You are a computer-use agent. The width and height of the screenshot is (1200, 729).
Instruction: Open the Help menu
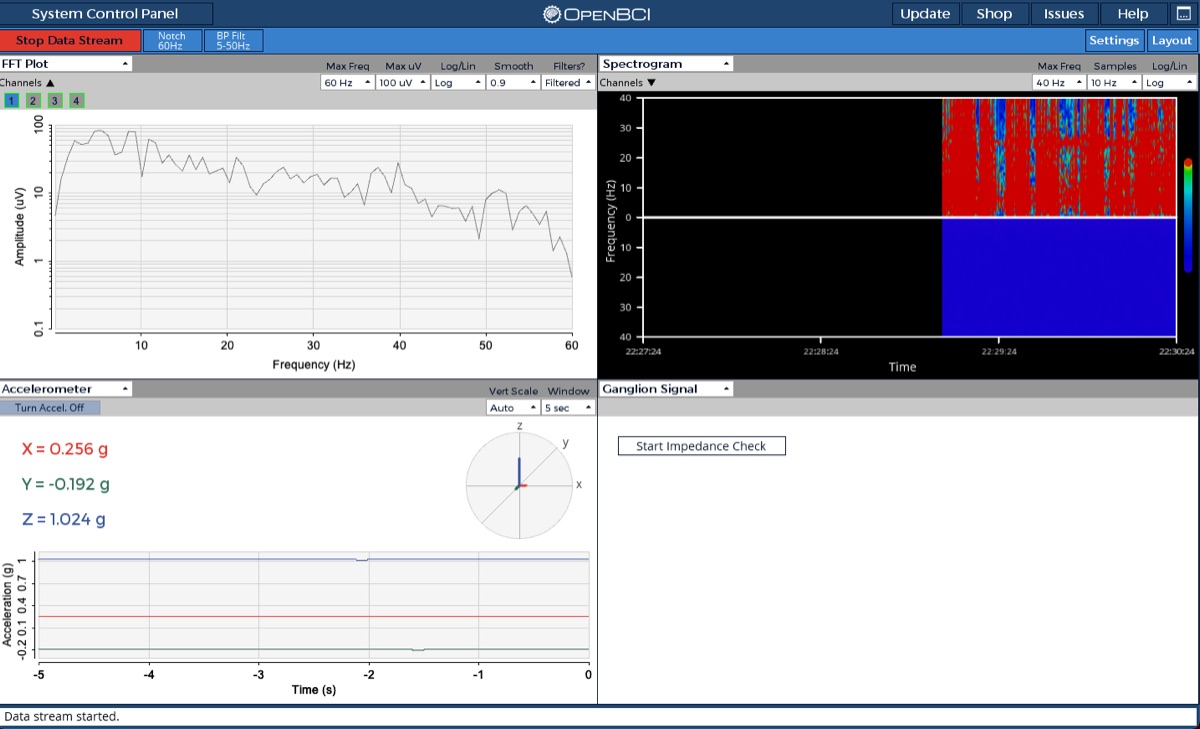(1133, 14)
